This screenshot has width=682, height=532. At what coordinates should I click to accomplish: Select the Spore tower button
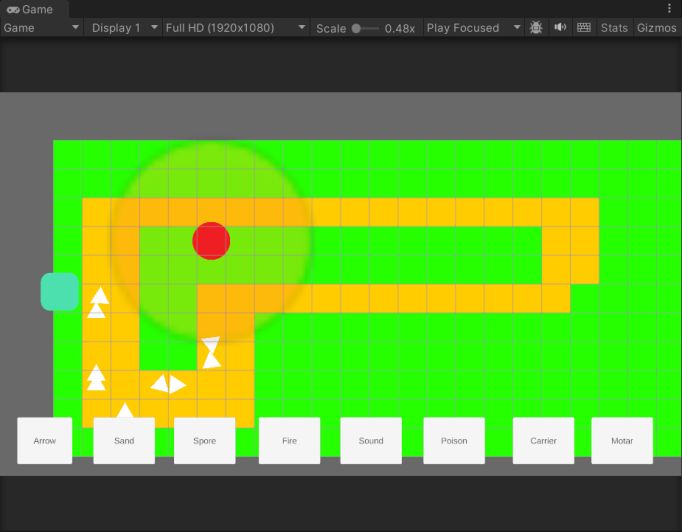(204, 441)
